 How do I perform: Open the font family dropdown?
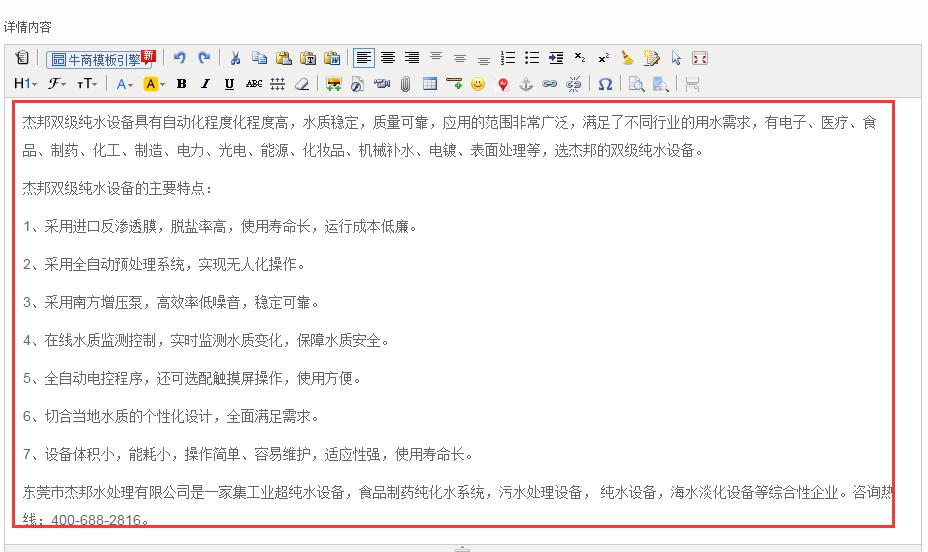57,84
